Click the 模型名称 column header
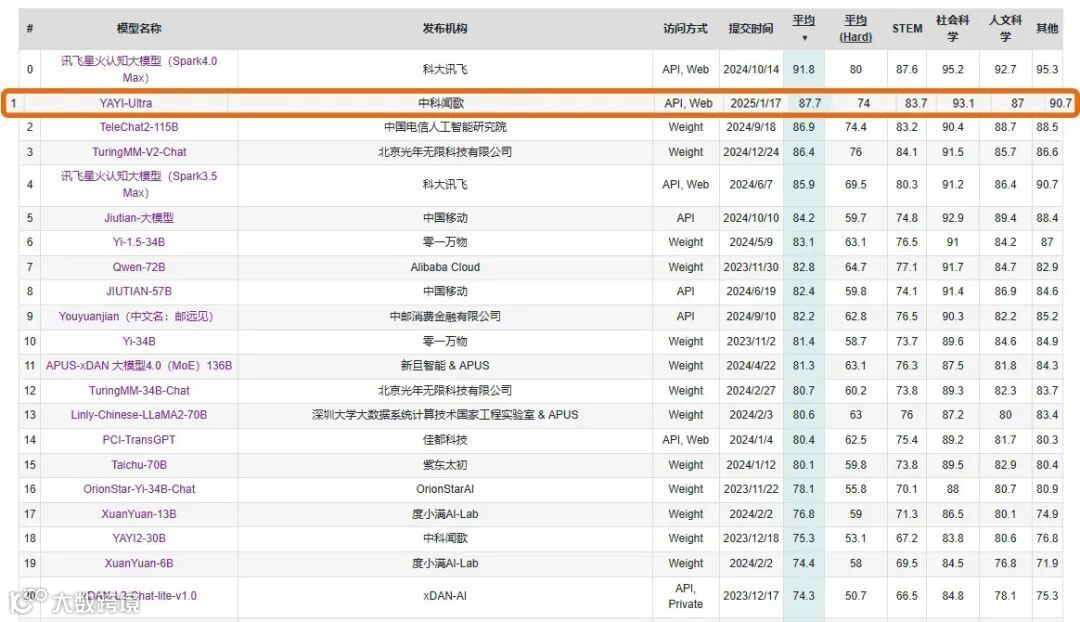1080x622 pixels. [x=139, y=28]
